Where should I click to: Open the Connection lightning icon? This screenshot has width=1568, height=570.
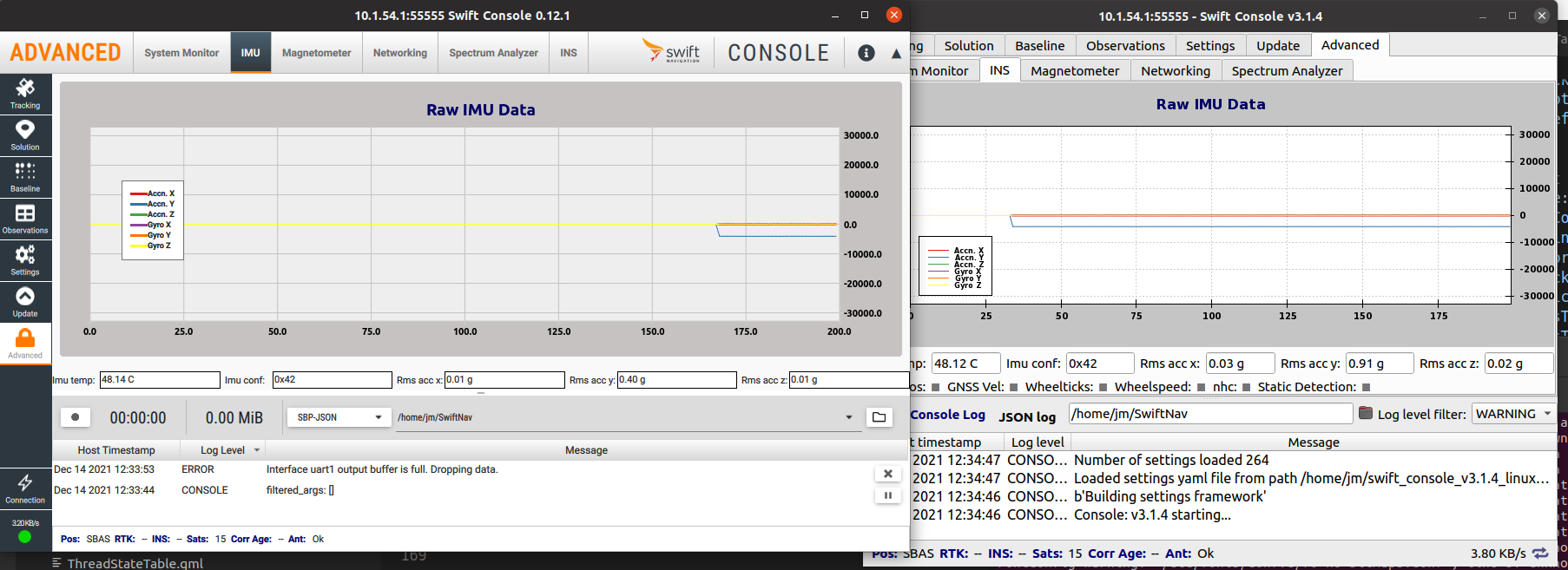point(25,488)
